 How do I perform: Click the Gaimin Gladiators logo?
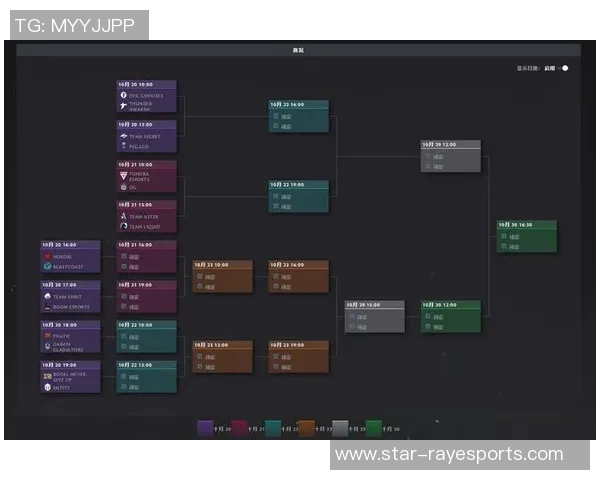pyautogui.click(x=47, y=346)
